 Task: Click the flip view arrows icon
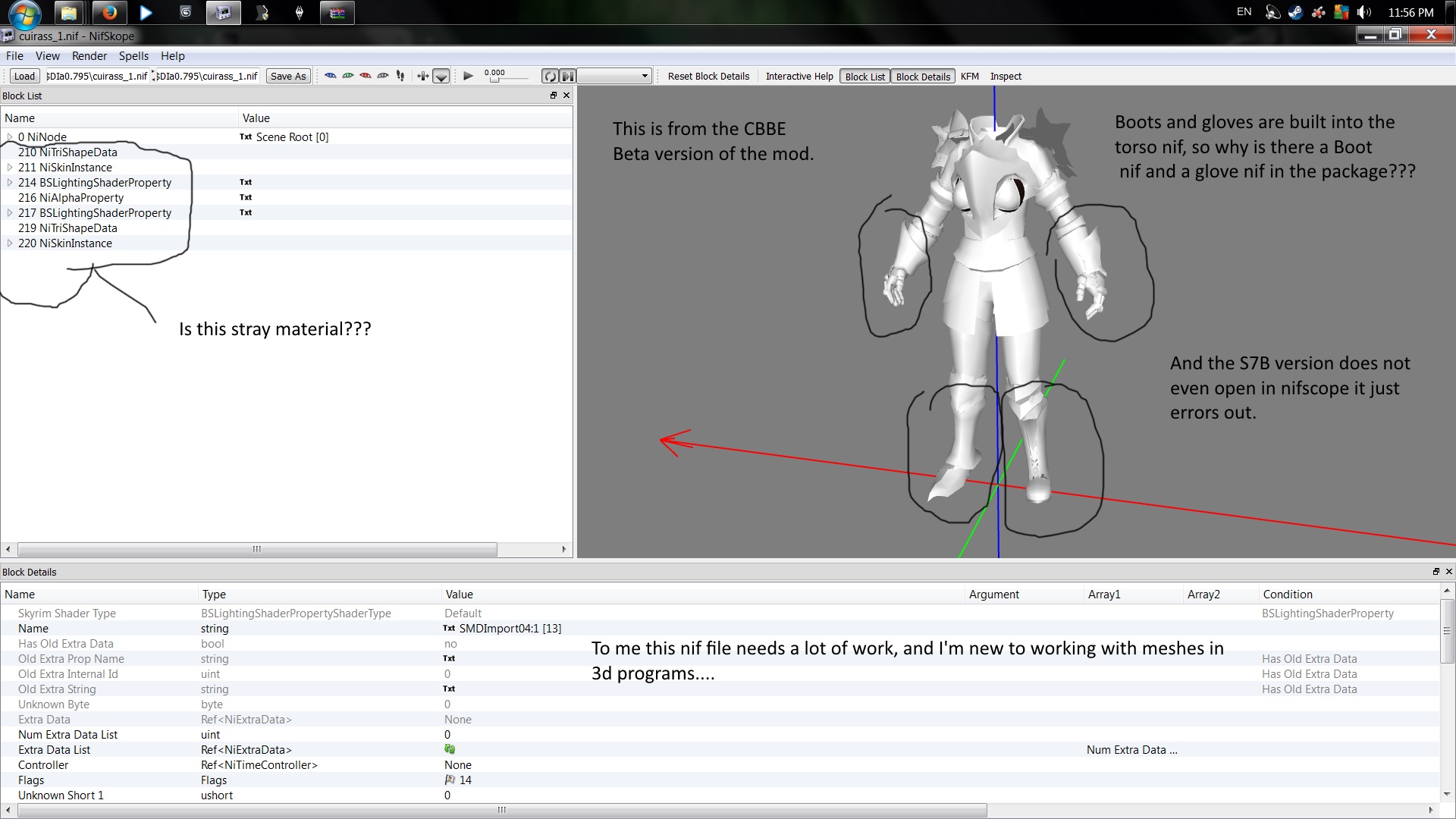coord(423,76)
